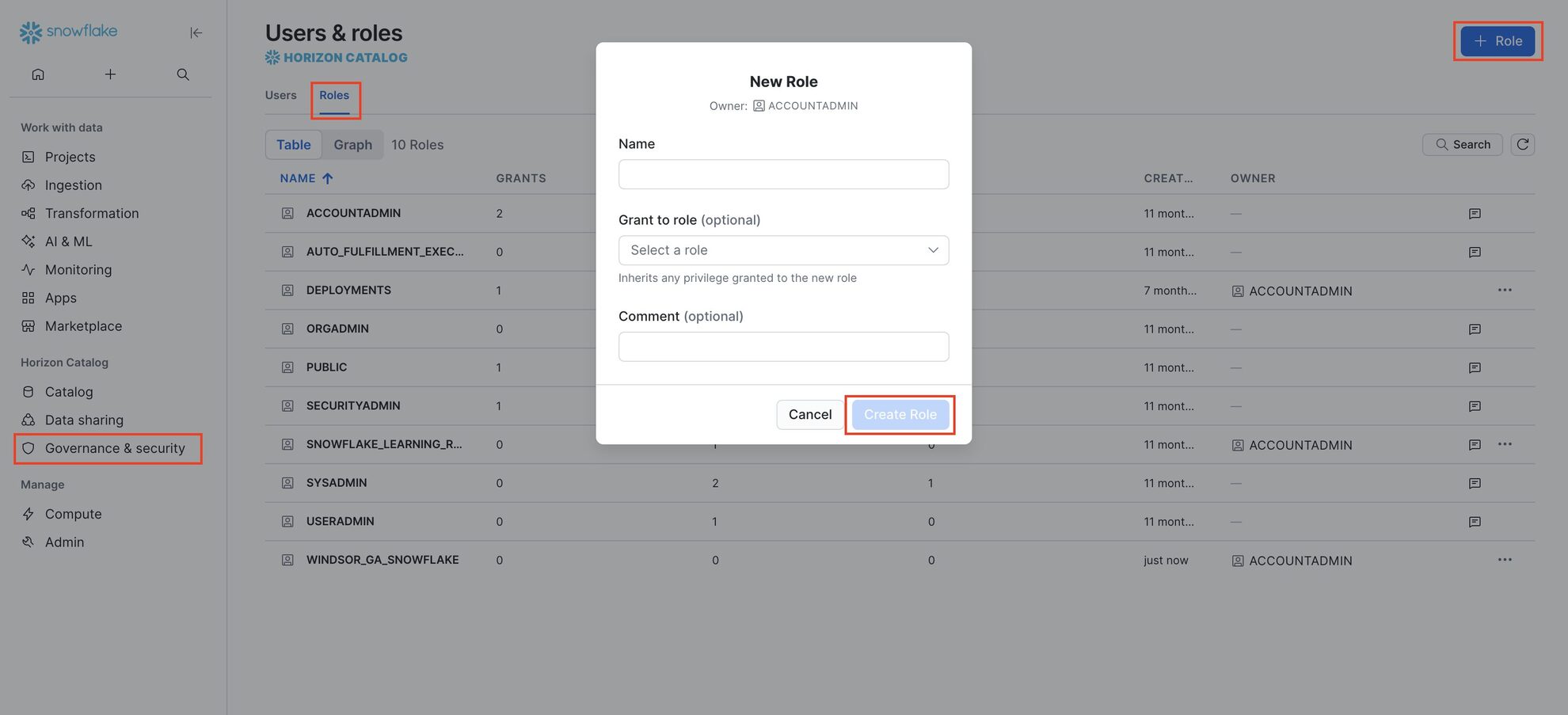Click the '10 Roles' count text
Screen dimensions: 1568x715
coord(417,145)
